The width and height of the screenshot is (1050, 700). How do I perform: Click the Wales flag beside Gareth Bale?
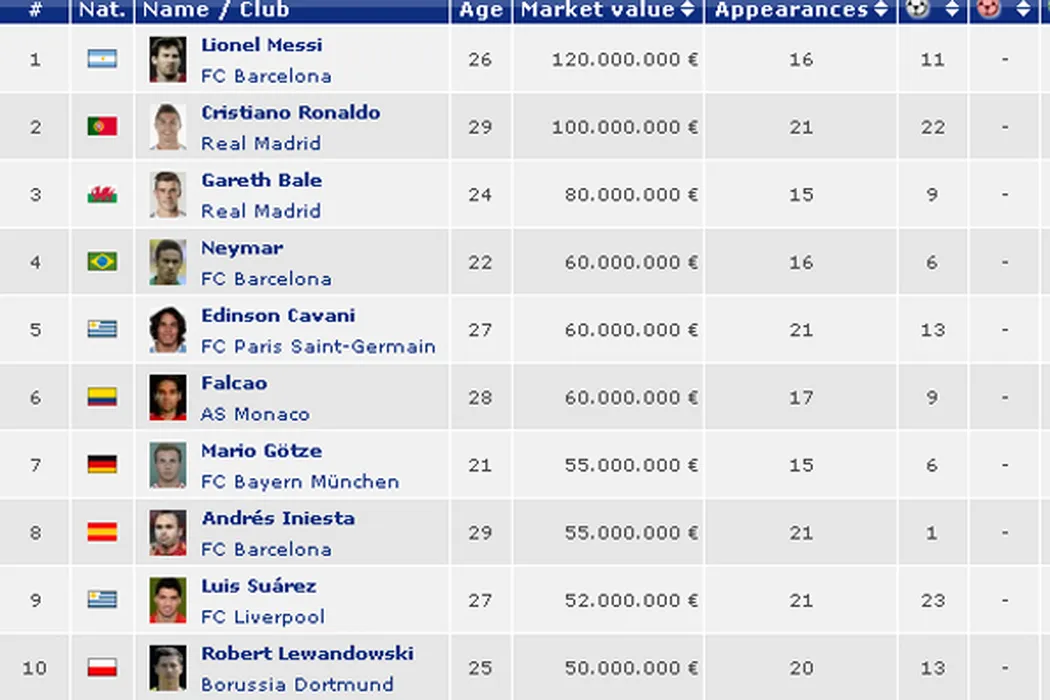pyautogui.click(x=102, y=194)
